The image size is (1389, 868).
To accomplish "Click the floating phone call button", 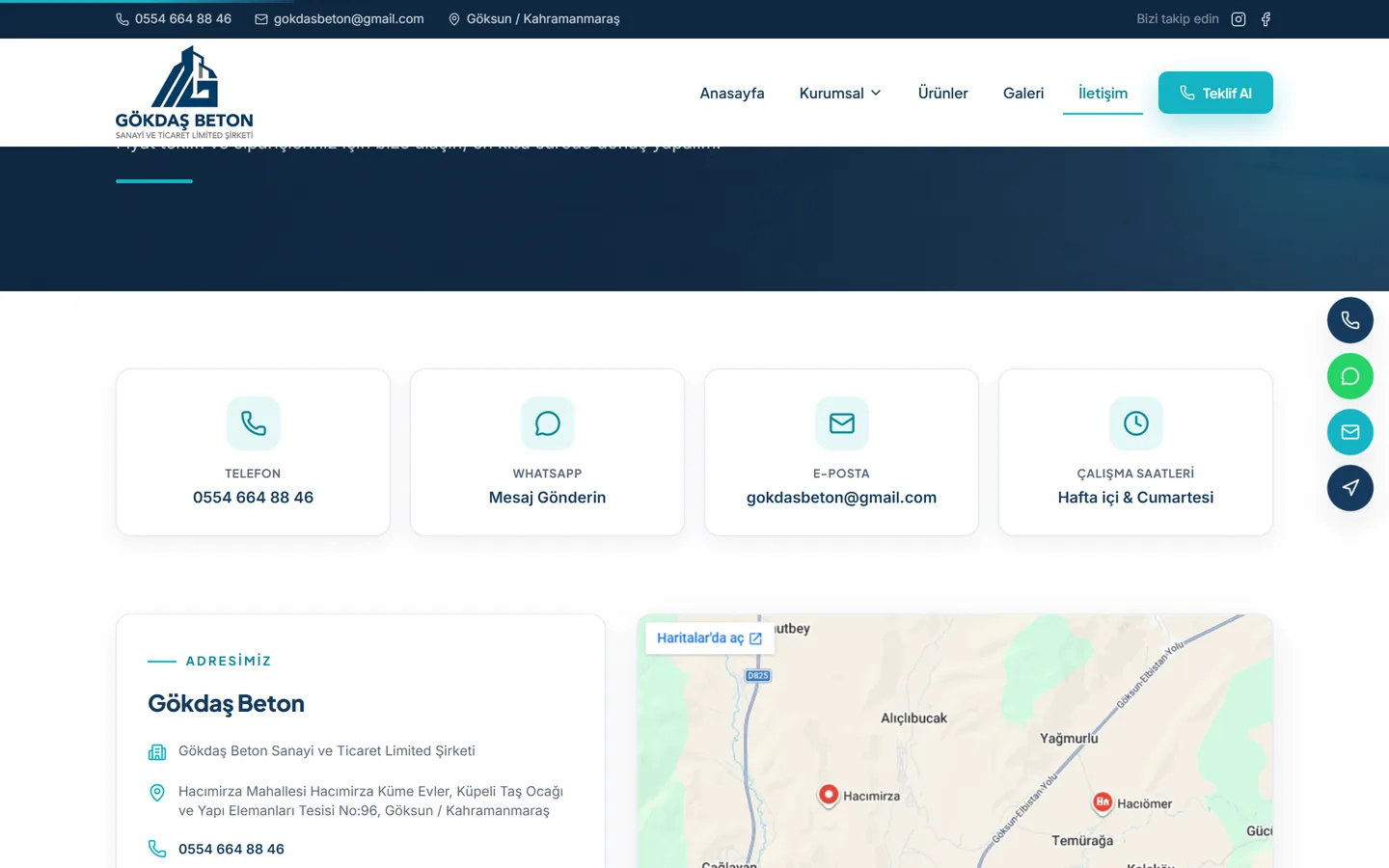I will [1350, 320].
